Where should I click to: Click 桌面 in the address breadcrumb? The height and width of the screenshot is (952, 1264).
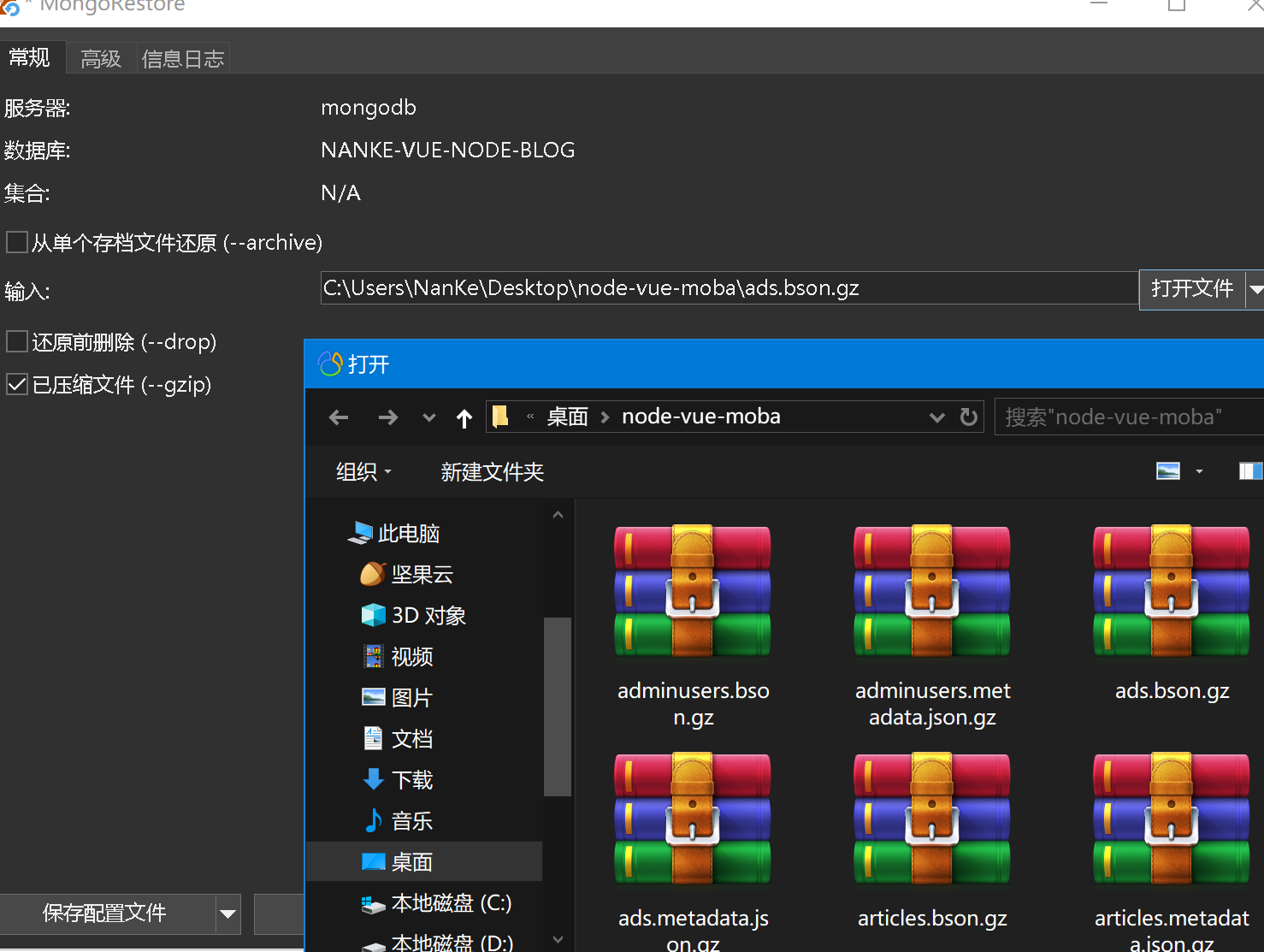point(568,417)
